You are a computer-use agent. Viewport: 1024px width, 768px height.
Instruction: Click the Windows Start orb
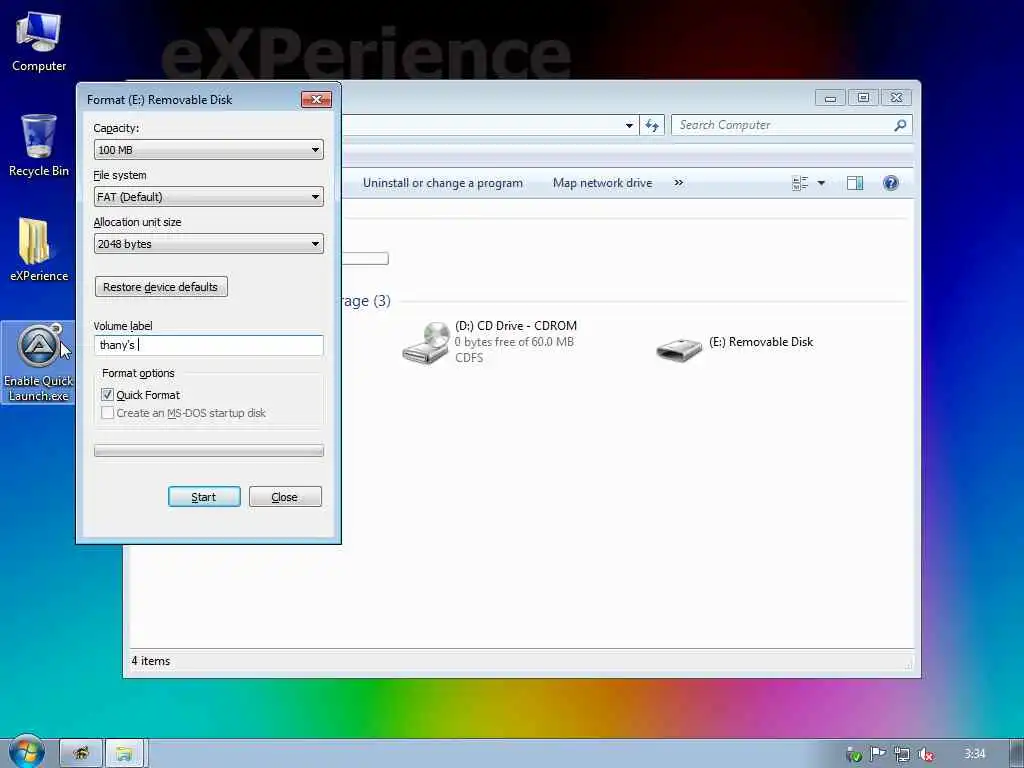[x=26, y=752]
